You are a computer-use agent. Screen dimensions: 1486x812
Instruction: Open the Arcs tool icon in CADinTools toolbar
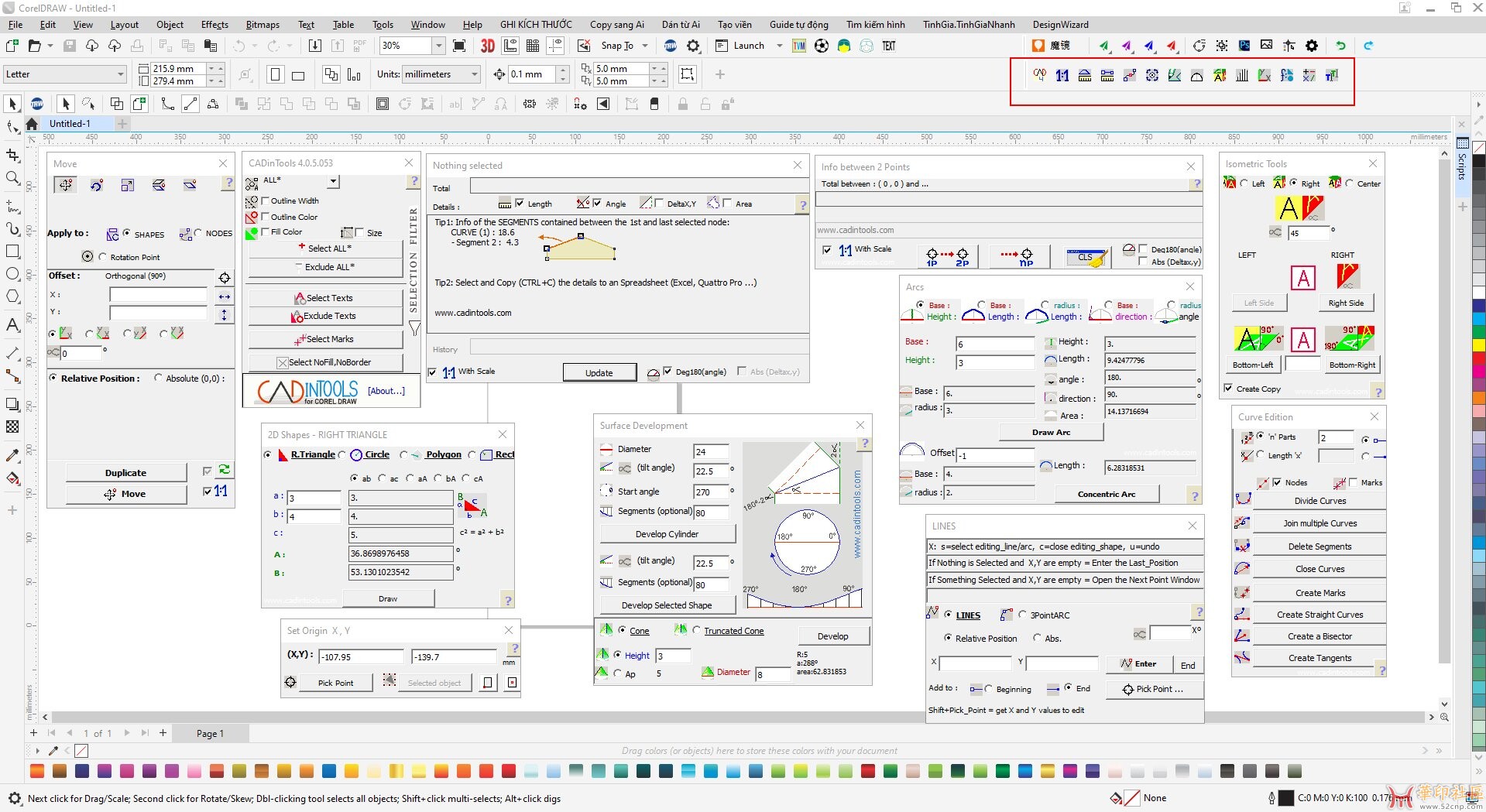[x=1197, y=75]
